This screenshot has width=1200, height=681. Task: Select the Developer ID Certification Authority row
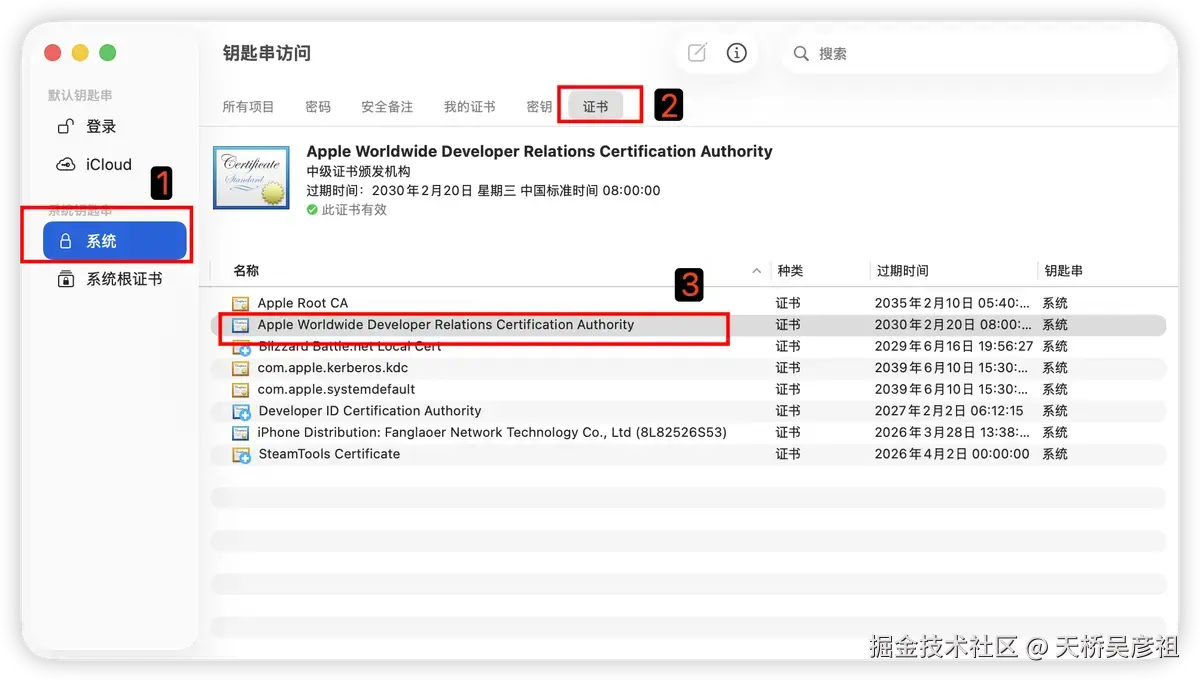pos(688,411)
